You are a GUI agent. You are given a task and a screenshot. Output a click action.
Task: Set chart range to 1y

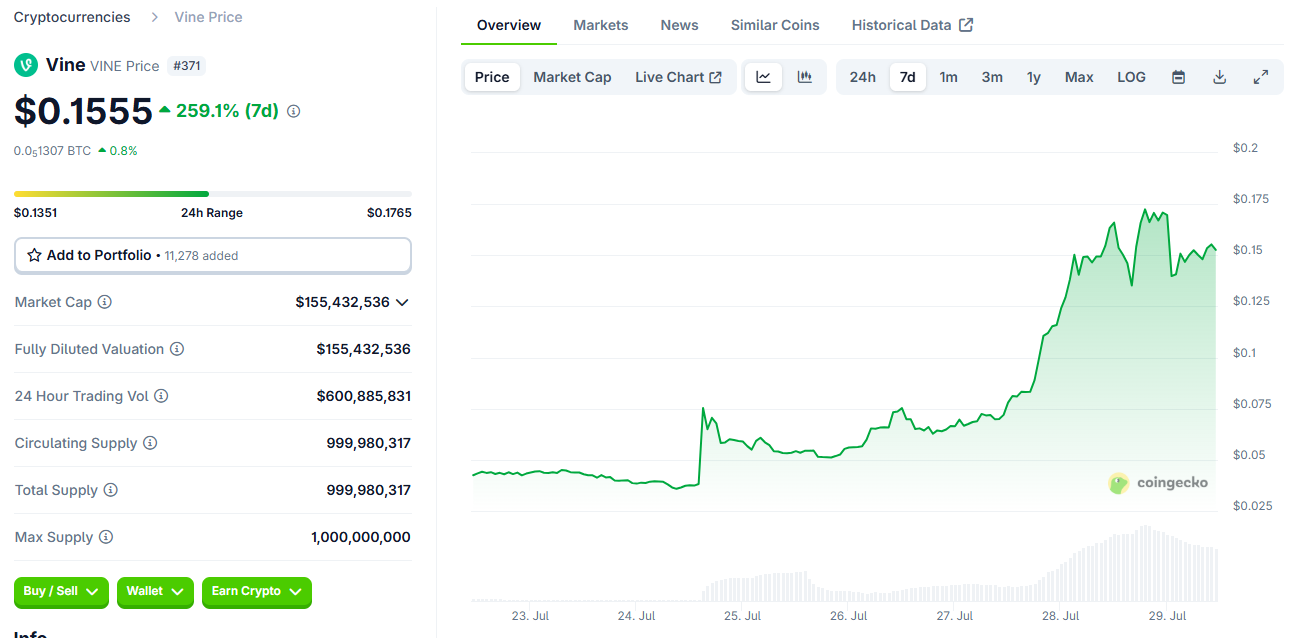tap(1034, 77)
